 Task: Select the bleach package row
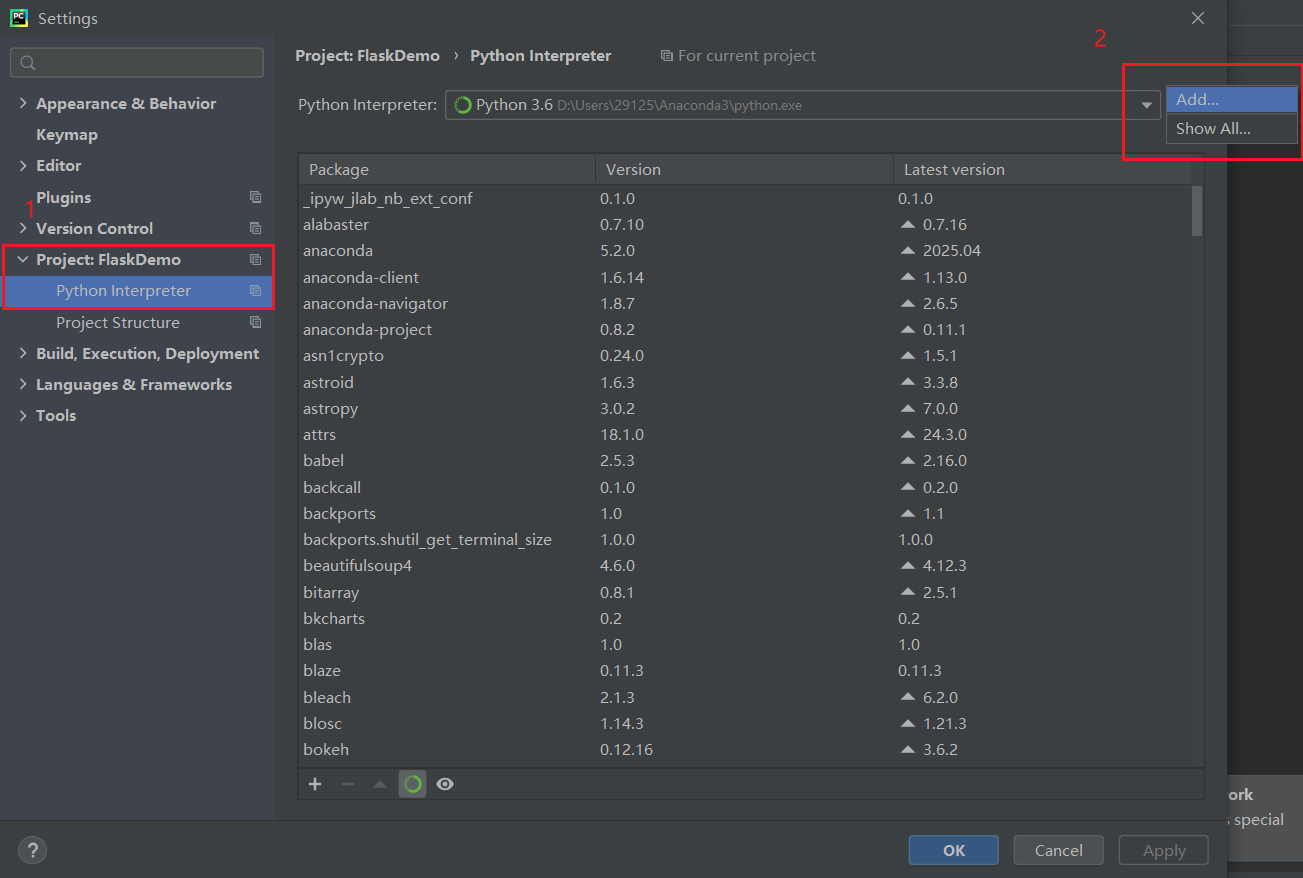tap(745, 697)
